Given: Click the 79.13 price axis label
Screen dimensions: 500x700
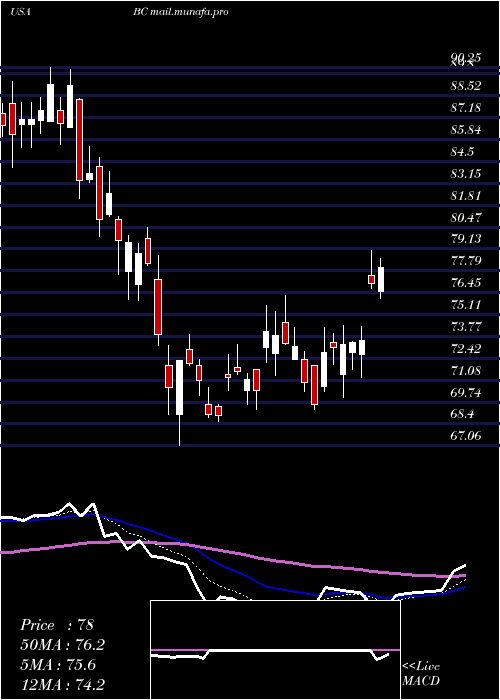Looking at the screenshot, I should 466,239.
